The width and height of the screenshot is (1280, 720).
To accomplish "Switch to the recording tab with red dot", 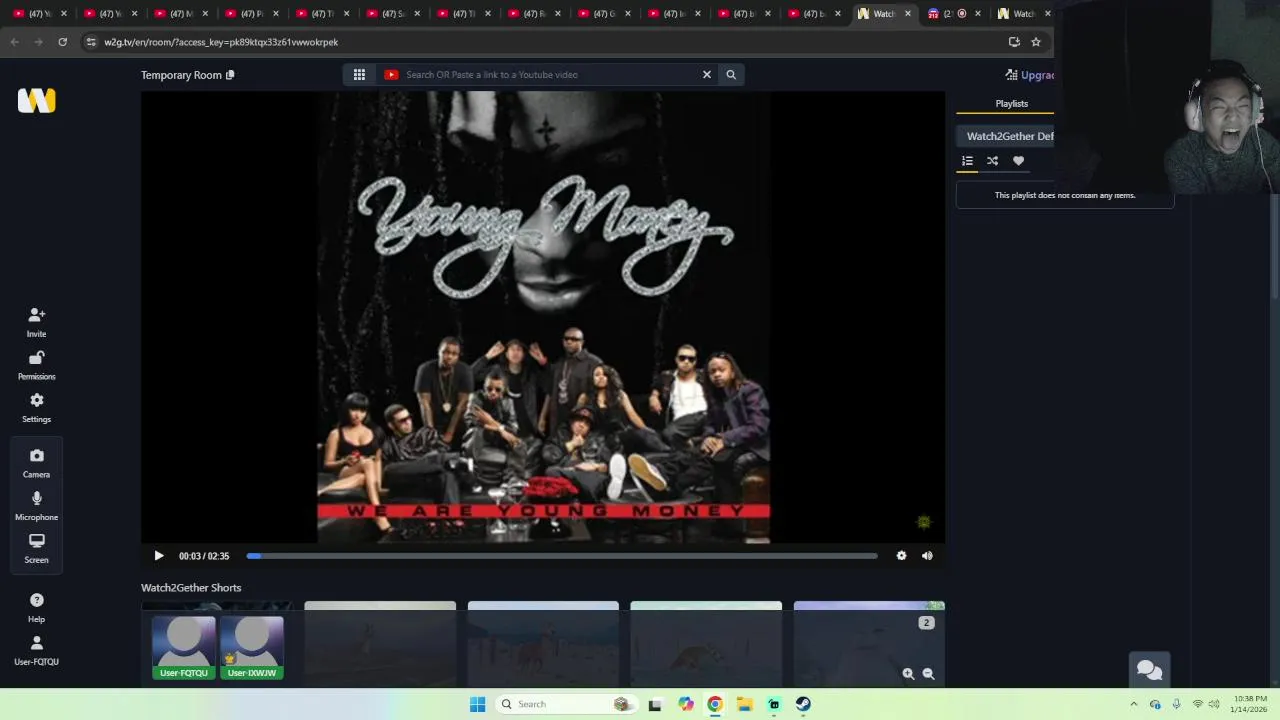I will click(x=953, y=14).
